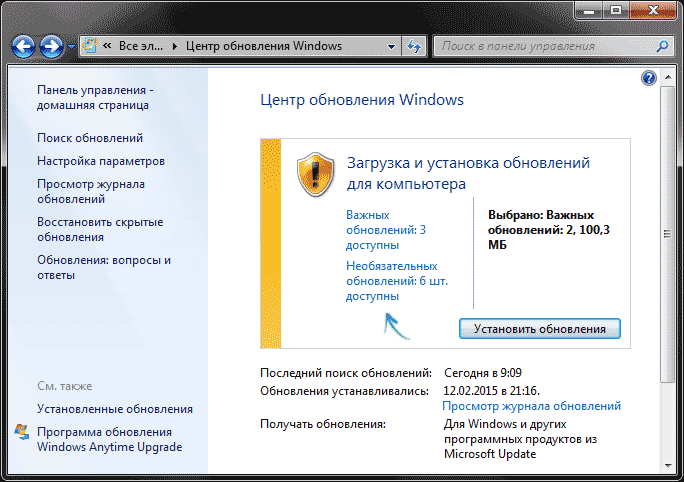The image size is (684, 482).
Task: Expand the arrow after "Все эл..." breadcrumb
Action: (x=174, y=46)
